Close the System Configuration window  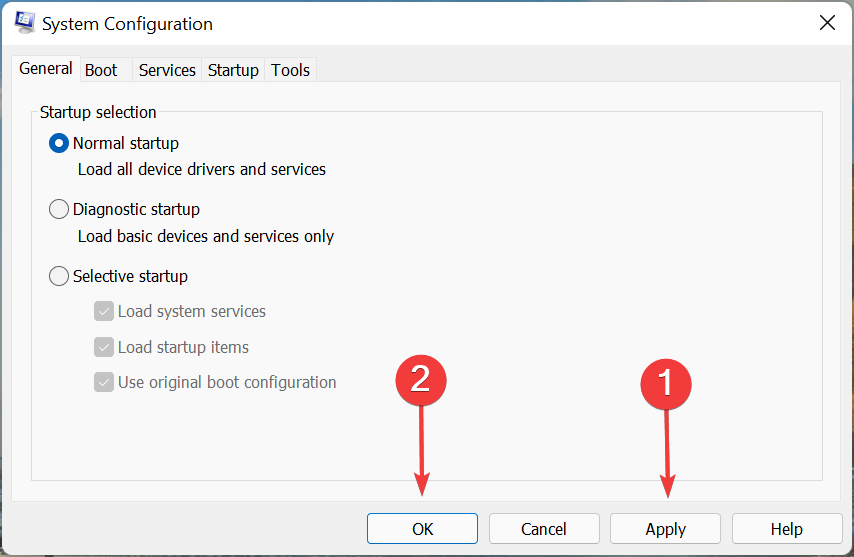(x=827, y=23)
